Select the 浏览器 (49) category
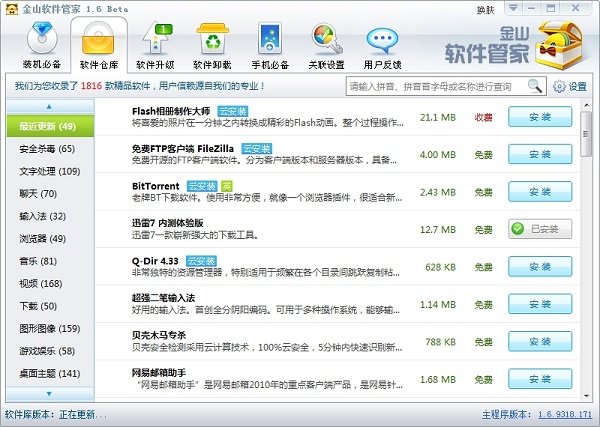This screenshot has height=427, width=600. tap(42, 239)
